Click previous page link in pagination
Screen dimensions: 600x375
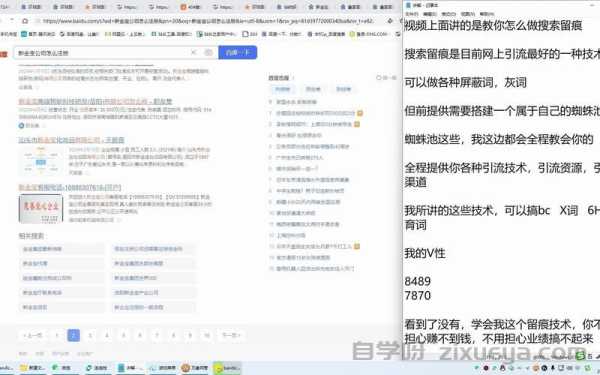33,335
